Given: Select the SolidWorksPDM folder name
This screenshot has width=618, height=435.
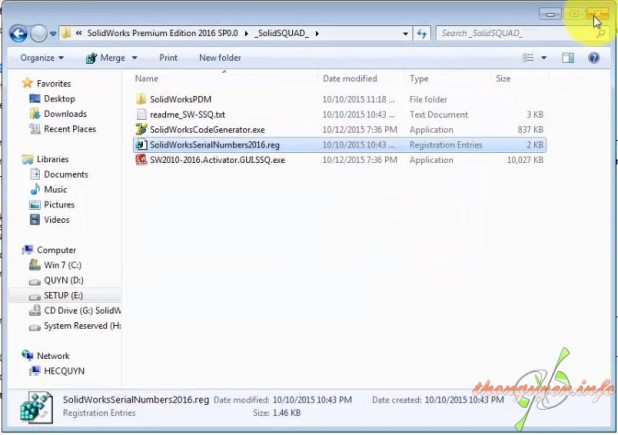Looking at the screenshot, I should coord(181,99).
